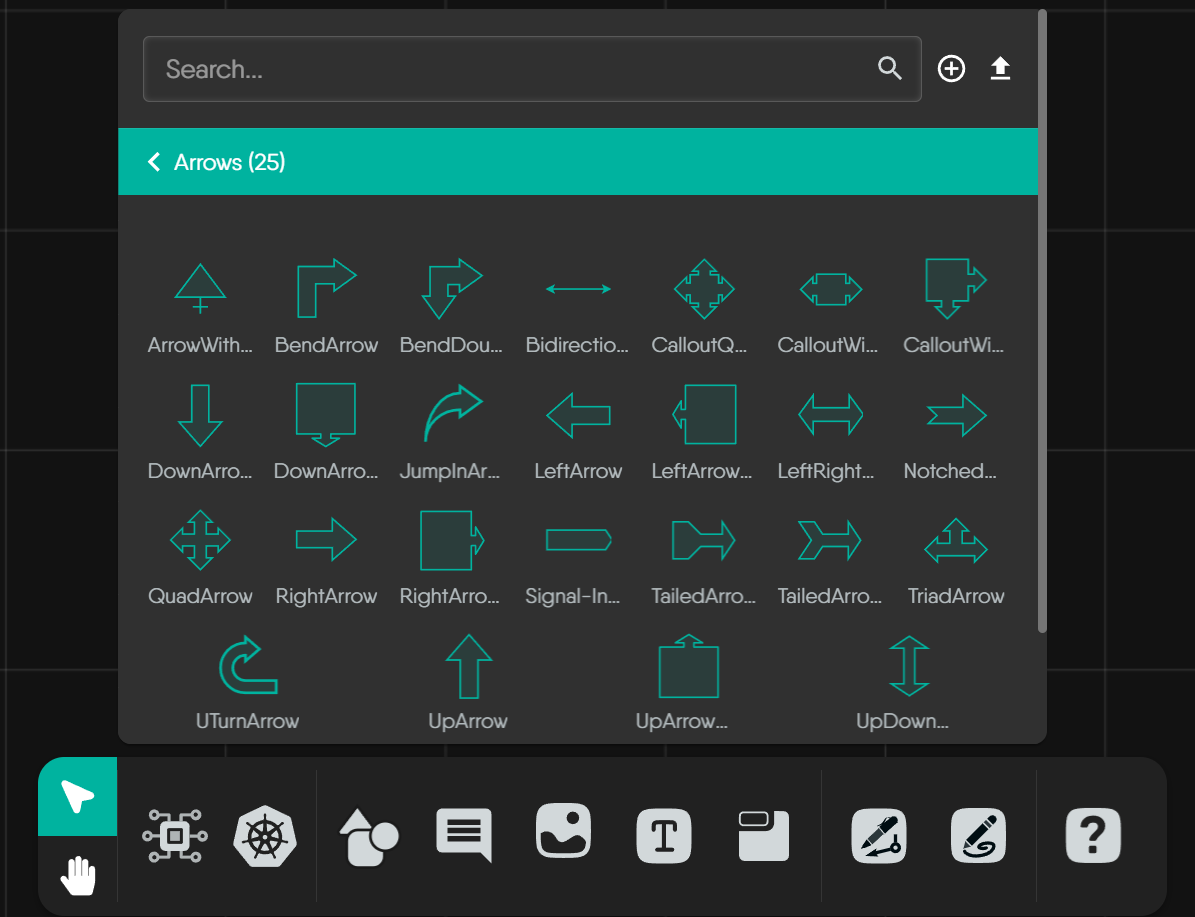Select the basic shapes tool

coord(368,837)
